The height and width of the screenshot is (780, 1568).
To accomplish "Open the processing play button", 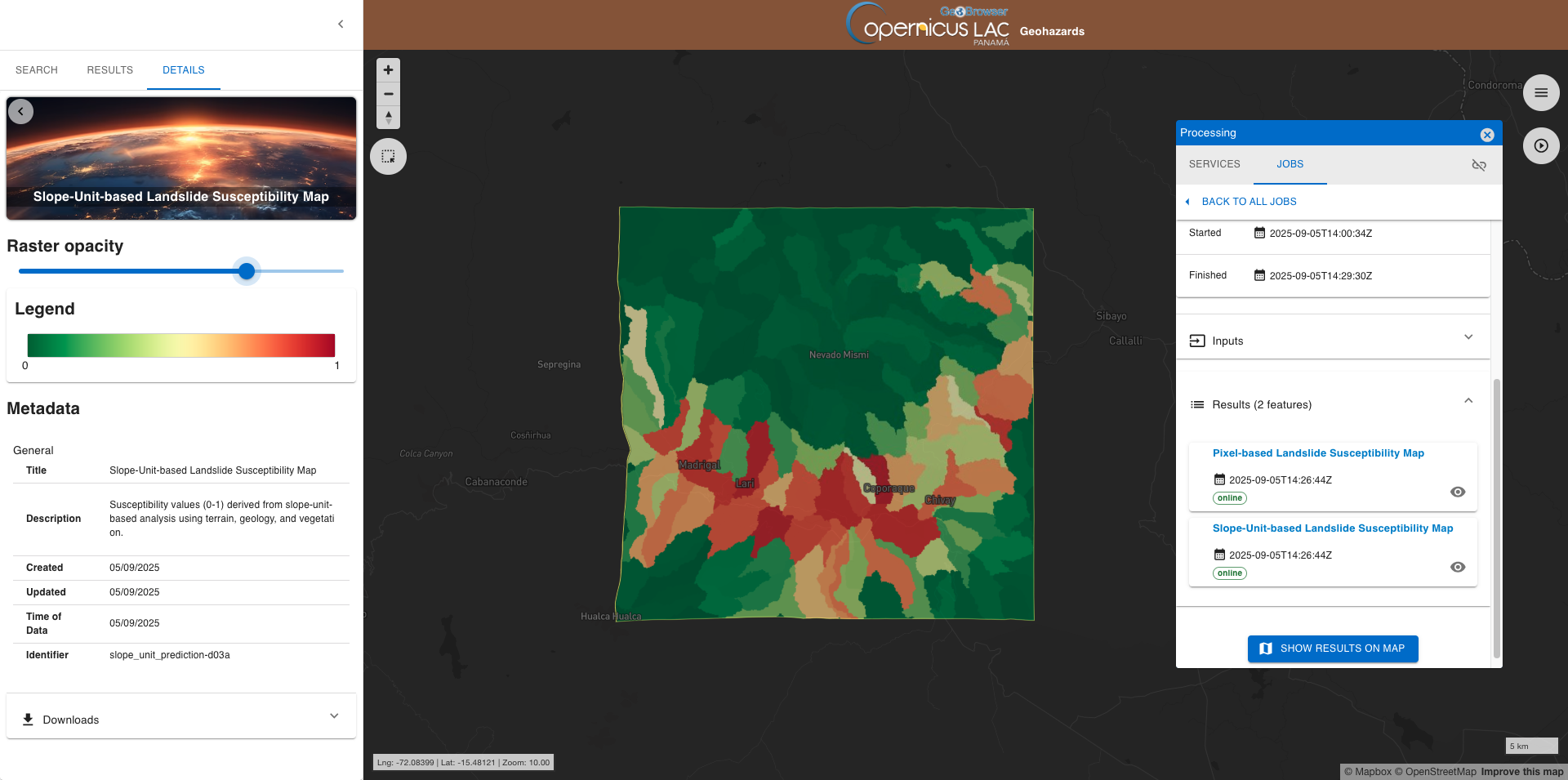I will click(x=1540, y=146).
